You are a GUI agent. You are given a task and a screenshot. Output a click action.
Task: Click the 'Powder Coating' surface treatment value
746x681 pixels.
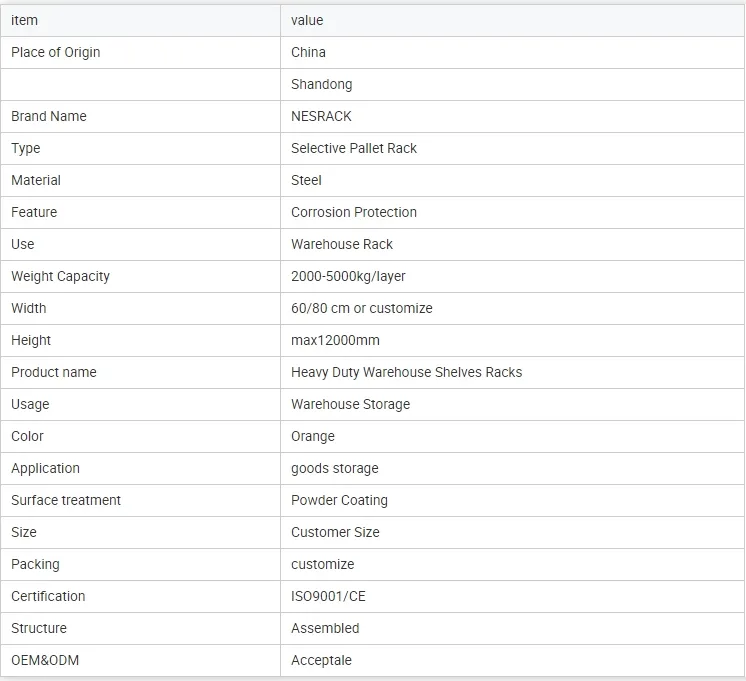point(339,500)
